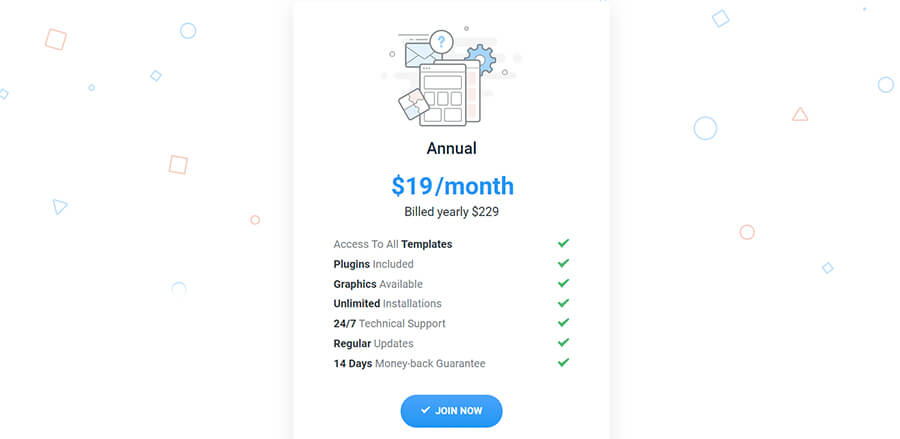Click the blue gear icon in the illustration
The height and width of the screenshot is (439, 900).
coord(481,58)
